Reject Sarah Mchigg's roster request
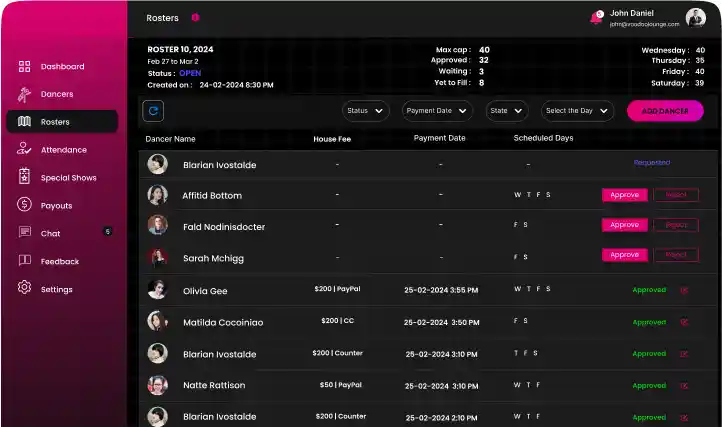722x427 pixels. 676,255
